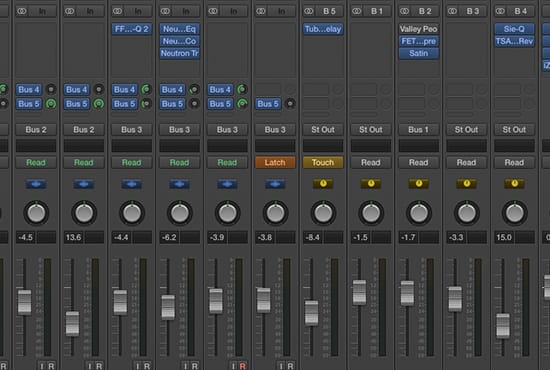Click the -8.4 volume value field

click(313, 237)
